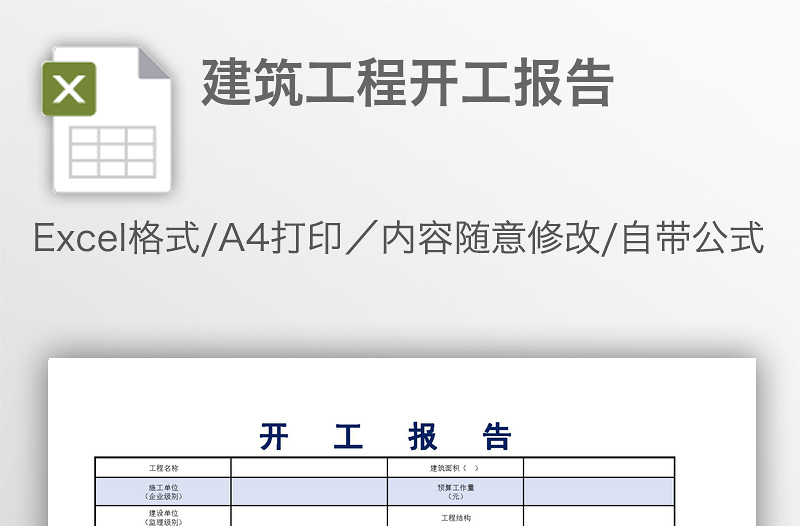The width and height of the screenshot is (800, 526).
Task: Select the 建筑工程开工报告 title text
Action: pos(406,83)
